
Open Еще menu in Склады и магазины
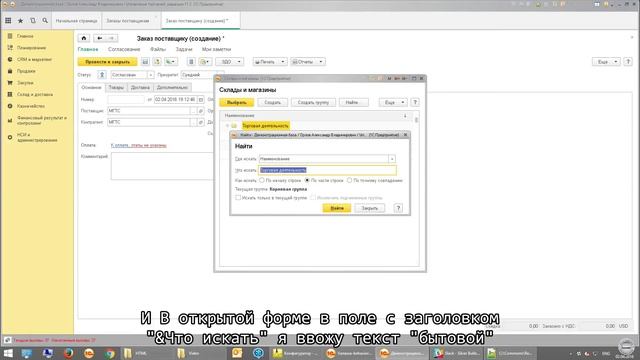(393, 102)
